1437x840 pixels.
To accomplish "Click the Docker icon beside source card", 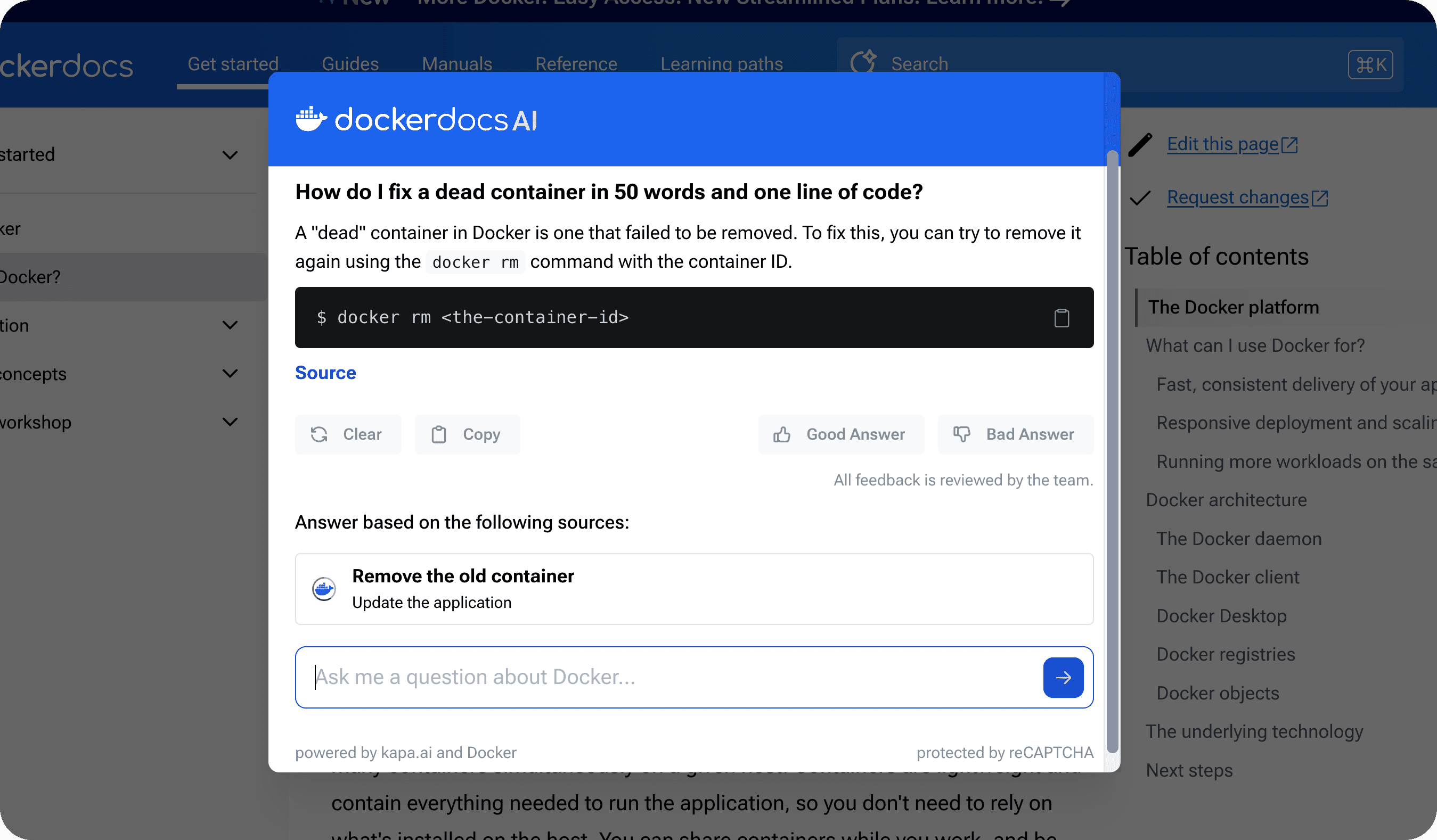I will point(324,589).
